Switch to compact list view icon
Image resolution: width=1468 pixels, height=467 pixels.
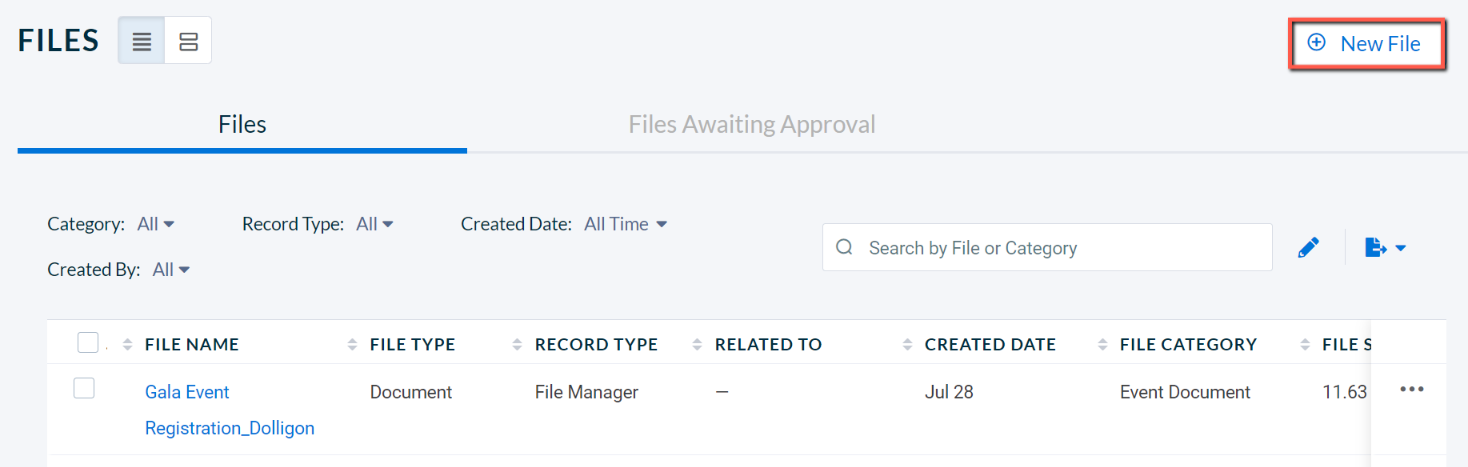click(142, 42)
